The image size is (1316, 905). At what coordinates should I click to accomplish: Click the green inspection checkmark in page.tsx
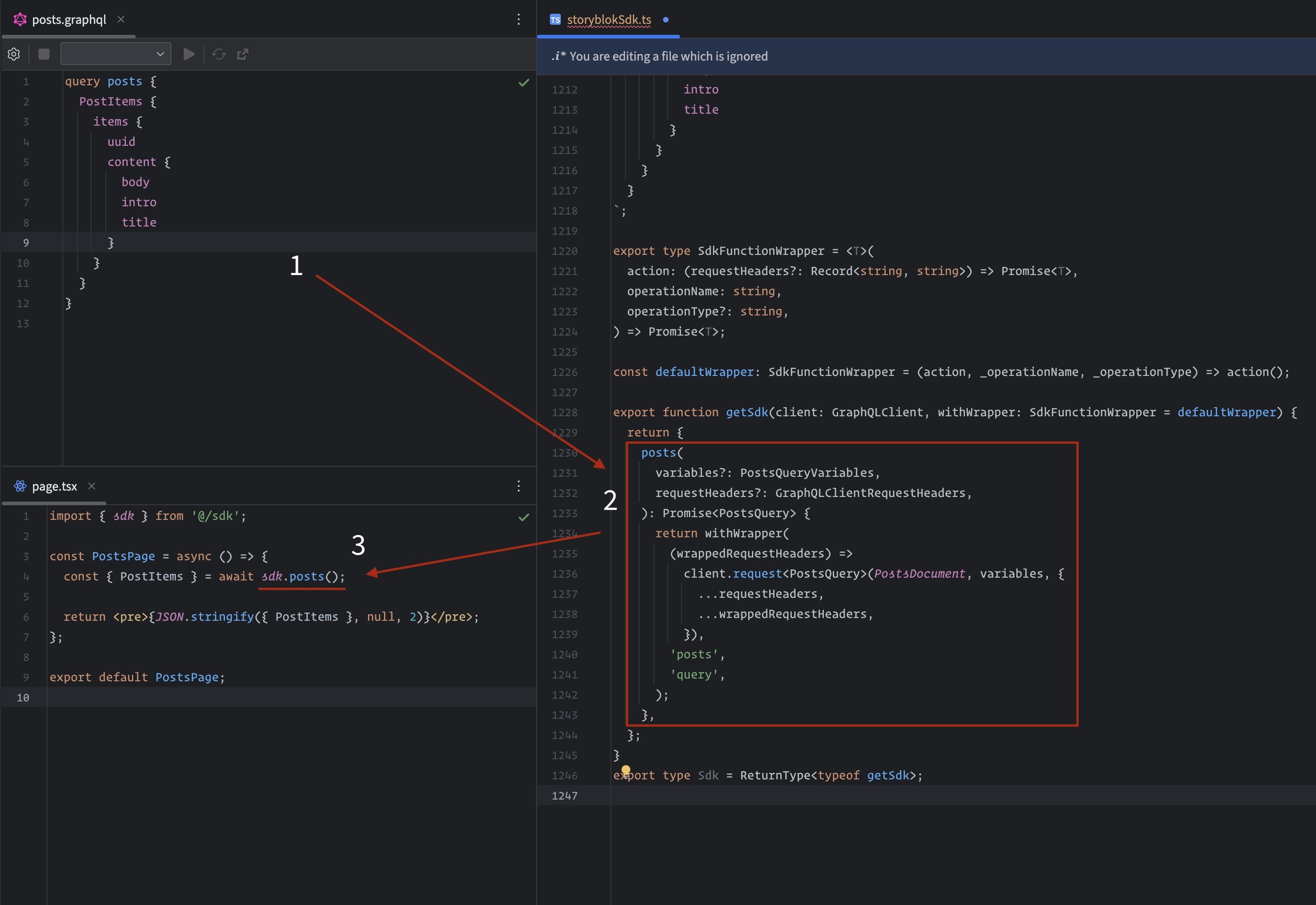[524, 517]
